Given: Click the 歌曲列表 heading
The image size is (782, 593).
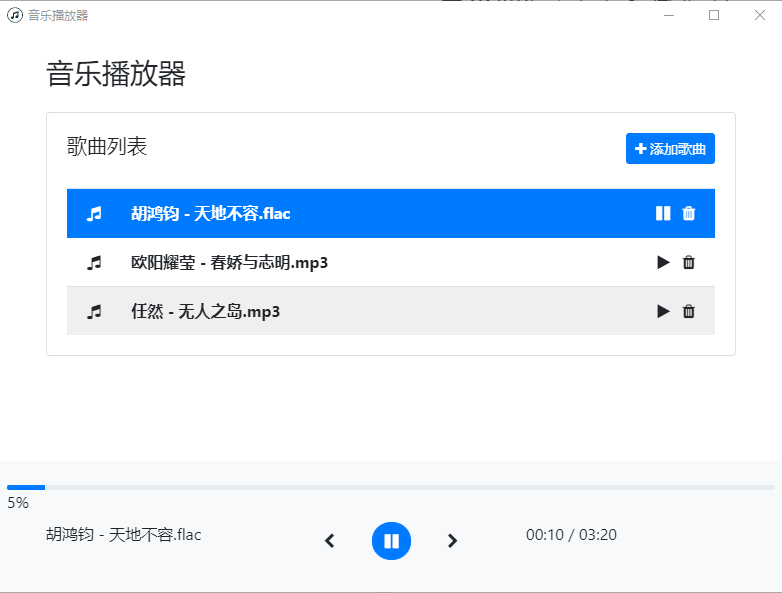Looking at the screenshot, I should [x=107, y=147].
